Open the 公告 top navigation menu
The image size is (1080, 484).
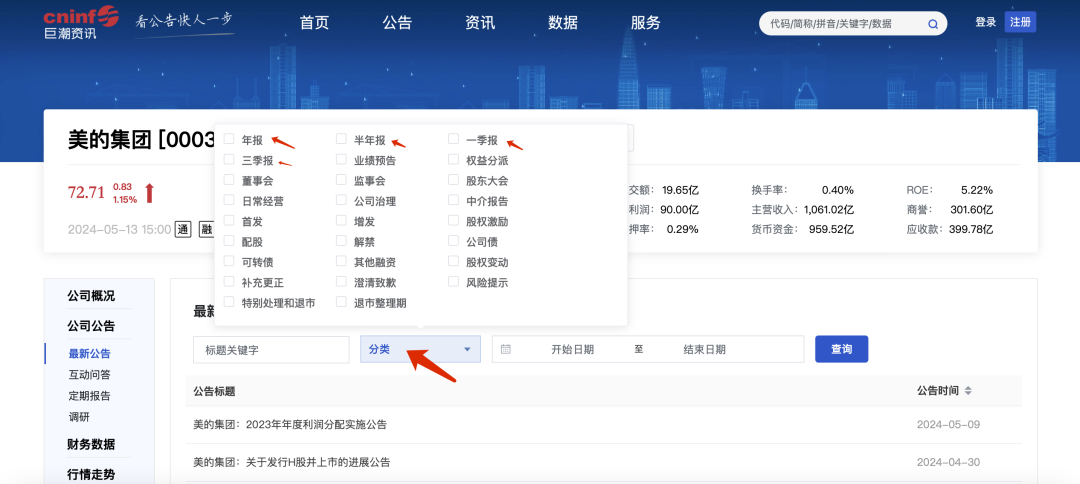[x=397, y=23]
